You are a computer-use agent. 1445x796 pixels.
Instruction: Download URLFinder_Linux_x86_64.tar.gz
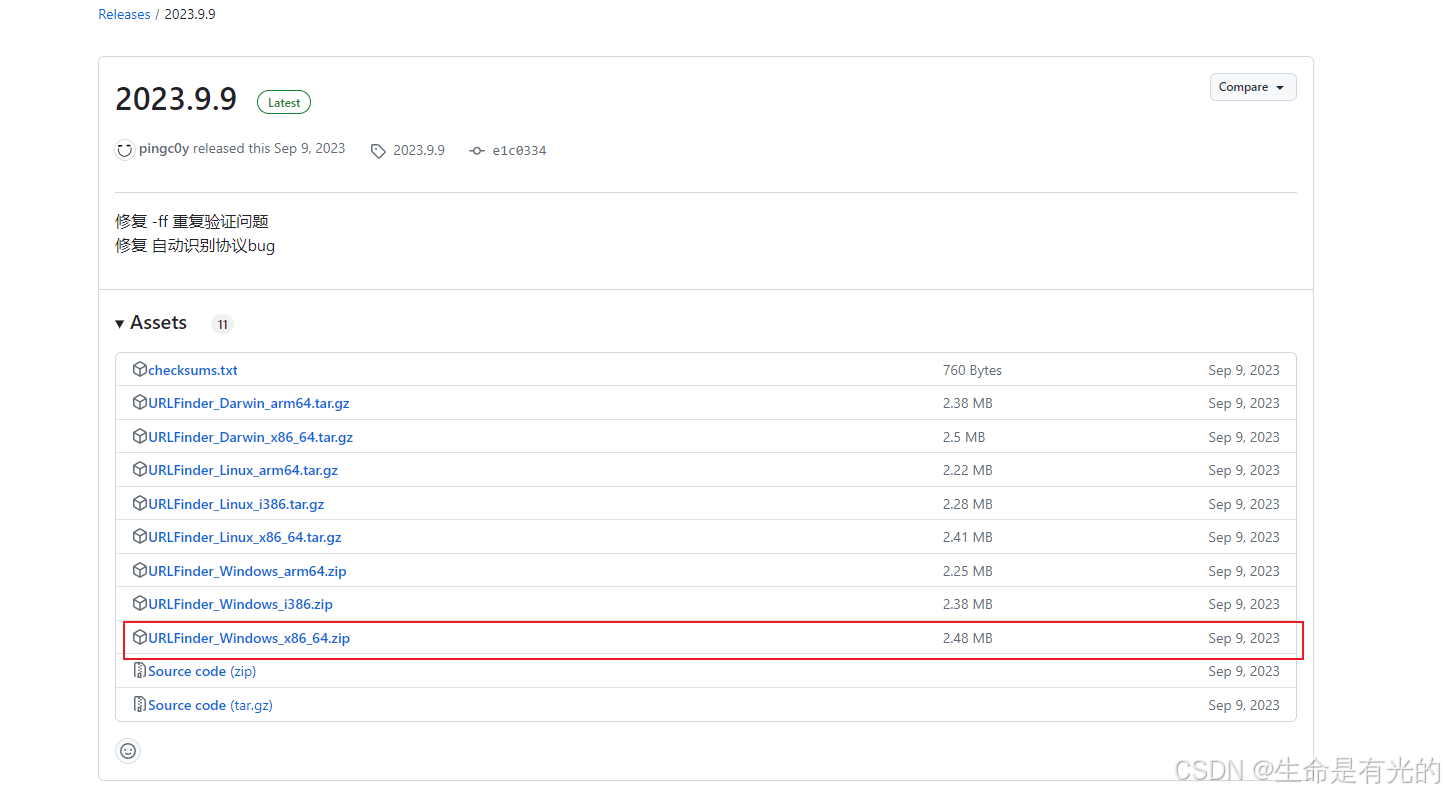pyautogui.click(x=244, y=537)
